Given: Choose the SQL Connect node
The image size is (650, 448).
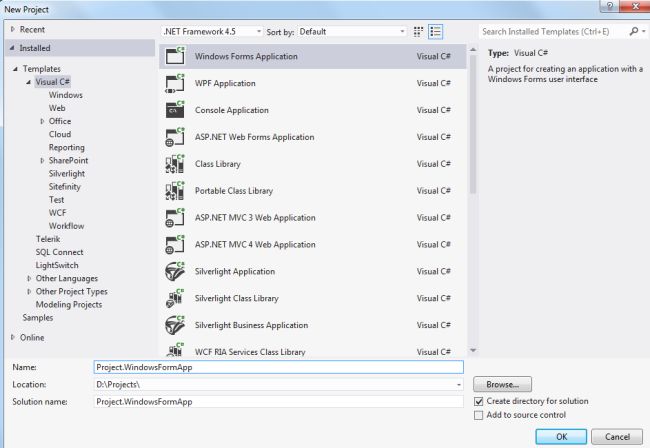Looking at the screenshot, I should click(x=59, y=252).
